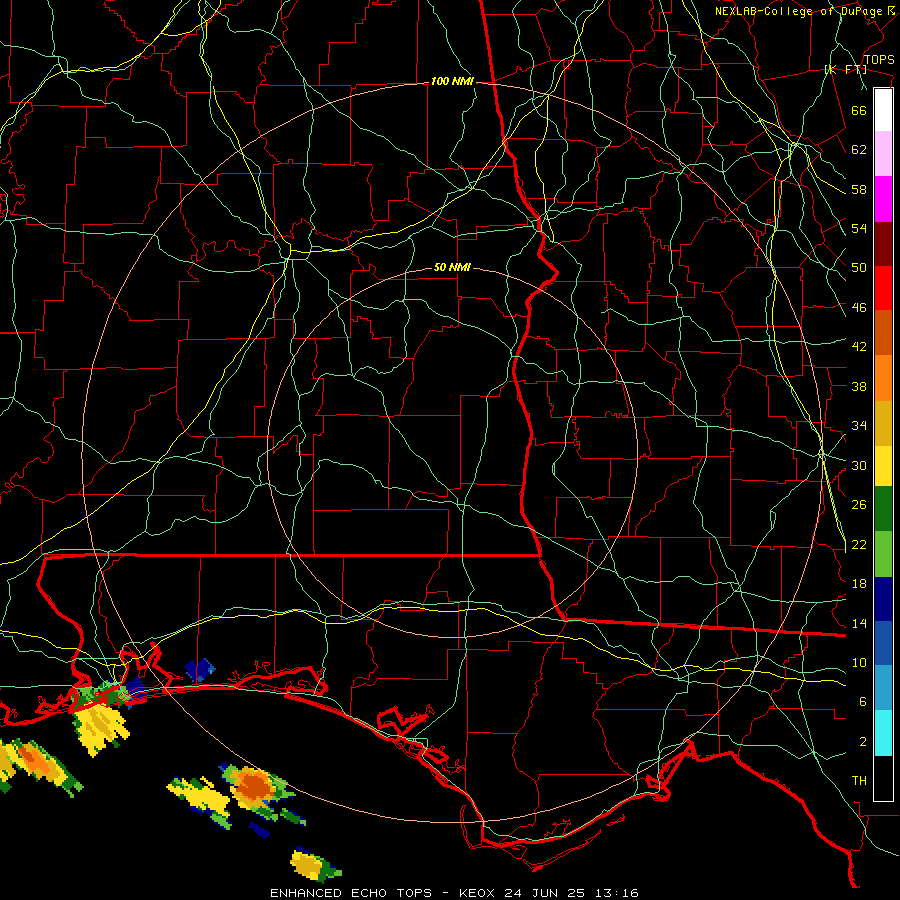Click the 10 value on the legend scale
Screen dimensions: 900x900
pos(859,662)
